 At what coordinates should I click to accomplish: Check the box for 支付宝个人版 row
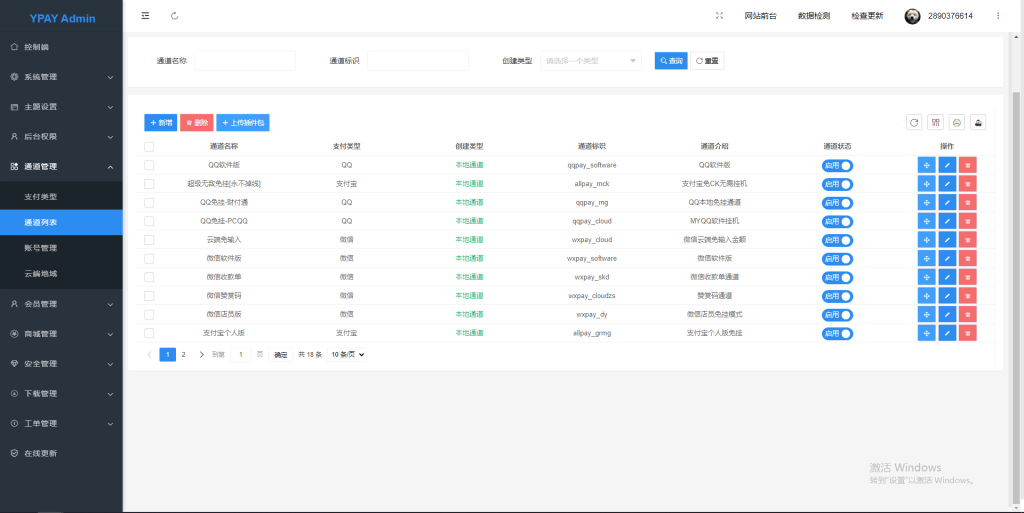tap(149, 333)
